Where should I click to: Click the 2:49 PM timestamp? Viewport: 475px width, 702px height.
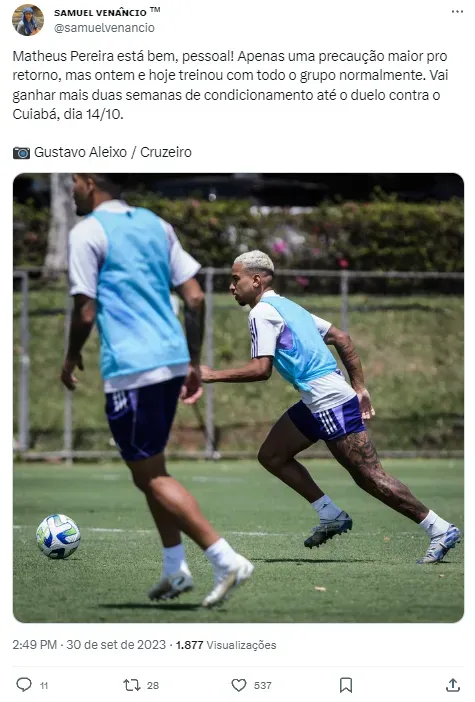click(x=34, y=645)
